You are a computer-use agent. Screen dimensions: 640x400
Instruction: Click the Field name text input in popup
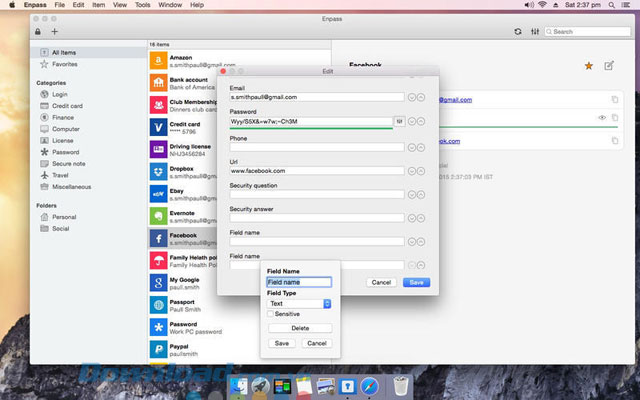[x=299, y=282]
